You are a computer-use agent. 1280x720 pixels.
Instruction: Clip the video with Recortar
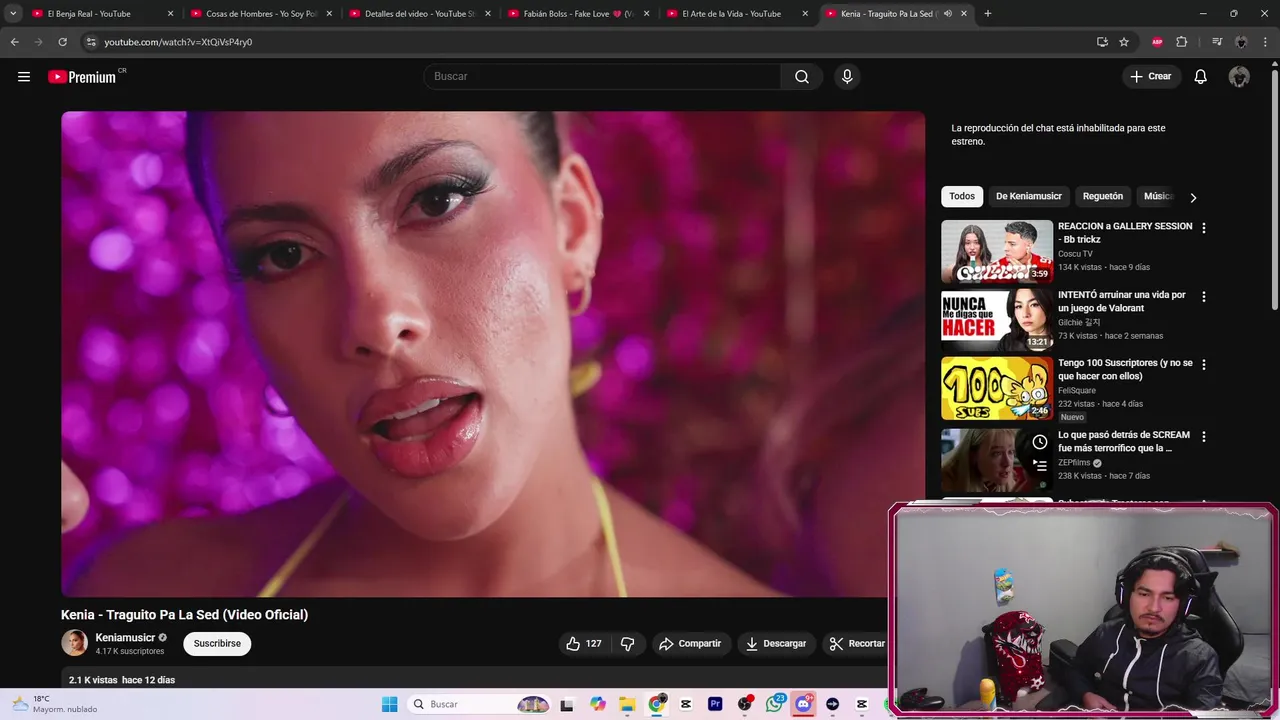pyautogui.click(x=857, y=644)
